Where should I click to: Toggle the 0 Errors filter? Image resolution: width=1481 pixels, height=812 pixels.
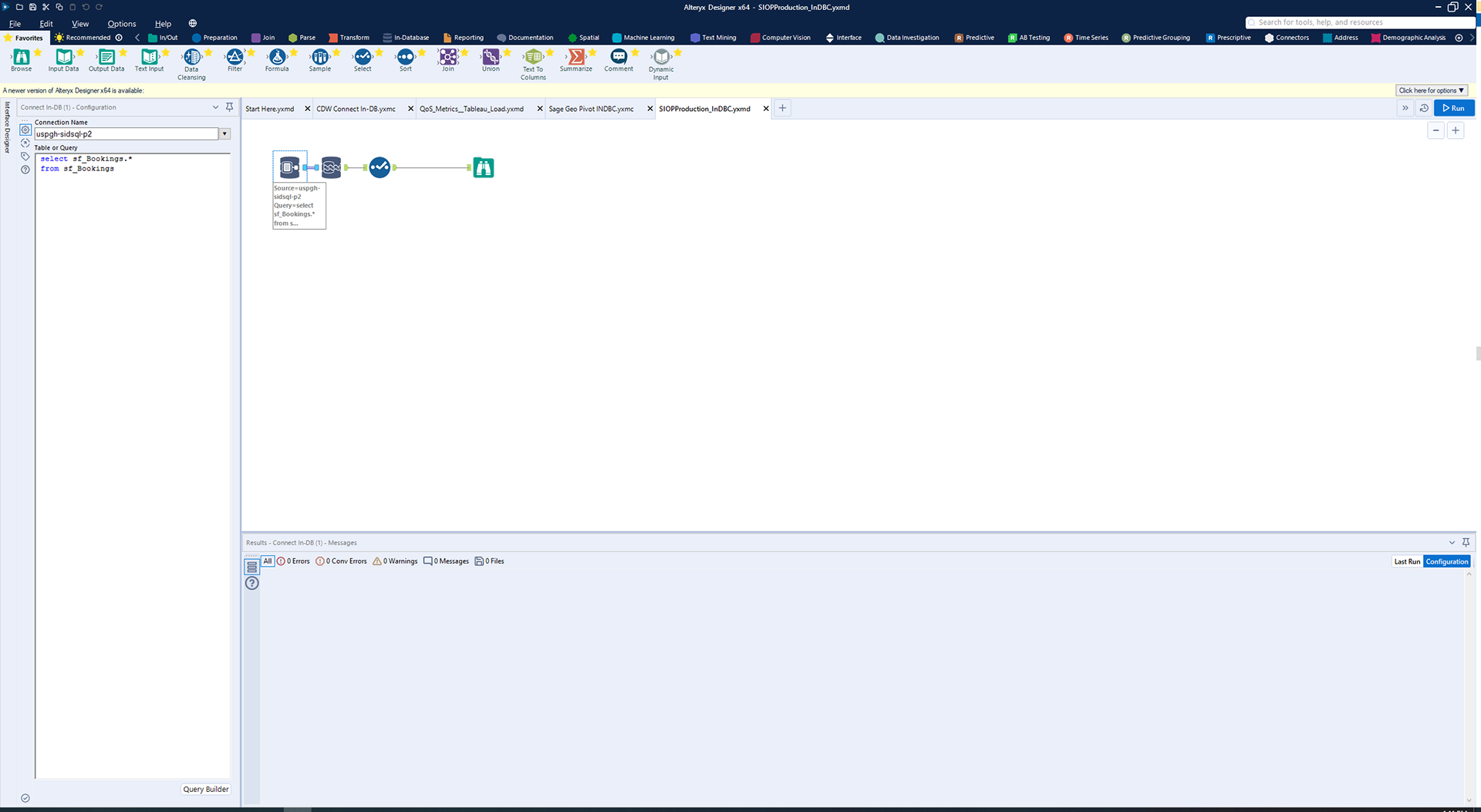click(x=293, y=561)
